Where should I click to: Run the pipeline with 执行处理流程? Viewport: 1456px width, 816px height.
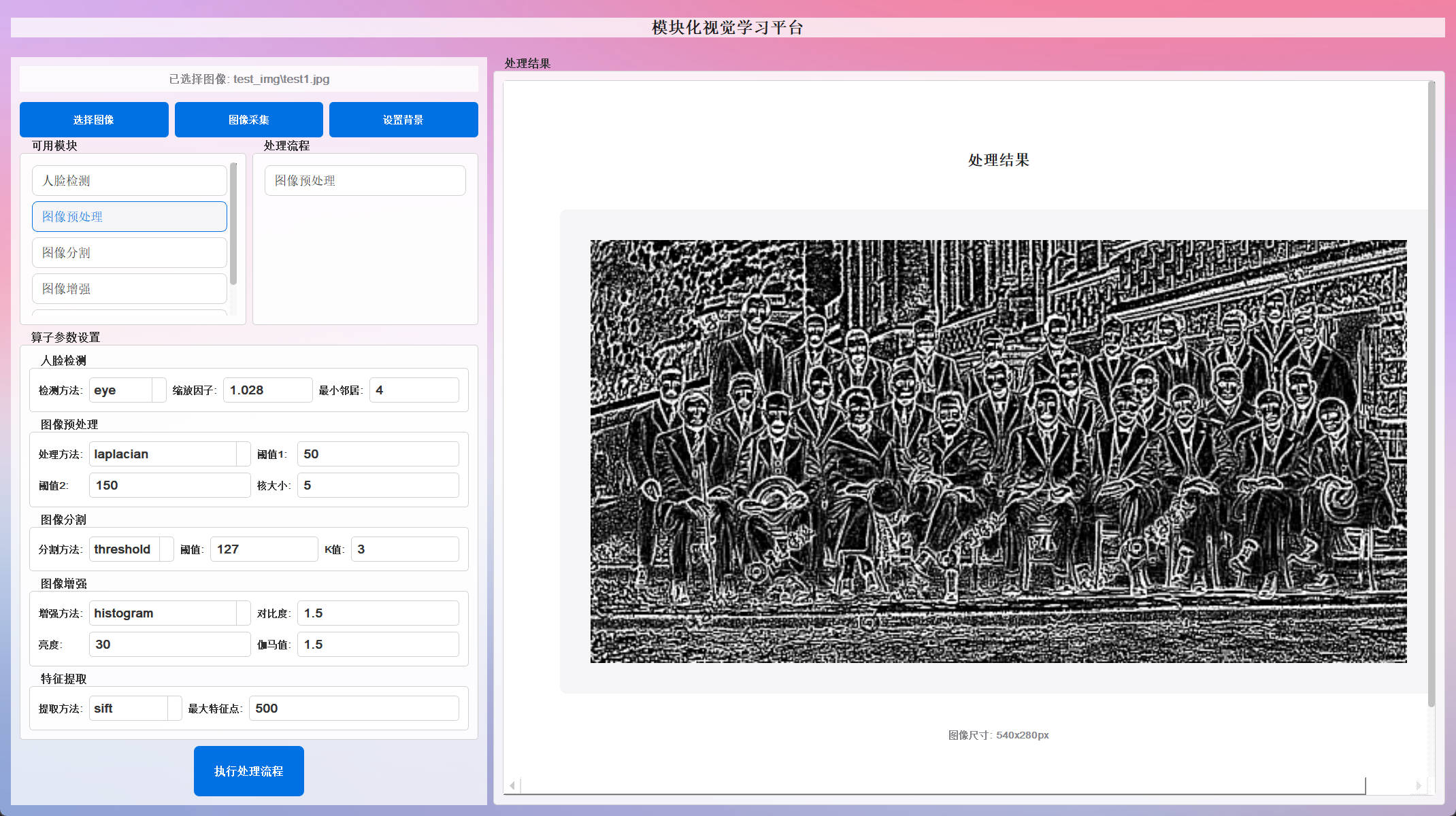coord(248,770)
